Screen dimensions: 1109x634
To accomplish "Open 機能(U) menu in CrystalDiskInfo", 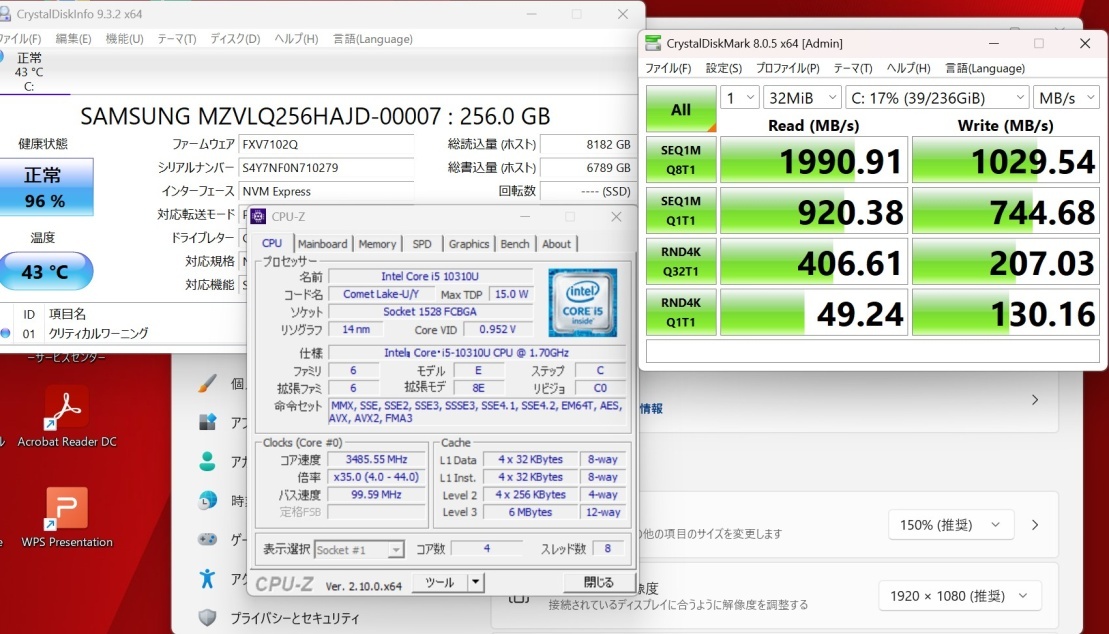I will pyautogui.click(x=124, y=39).
